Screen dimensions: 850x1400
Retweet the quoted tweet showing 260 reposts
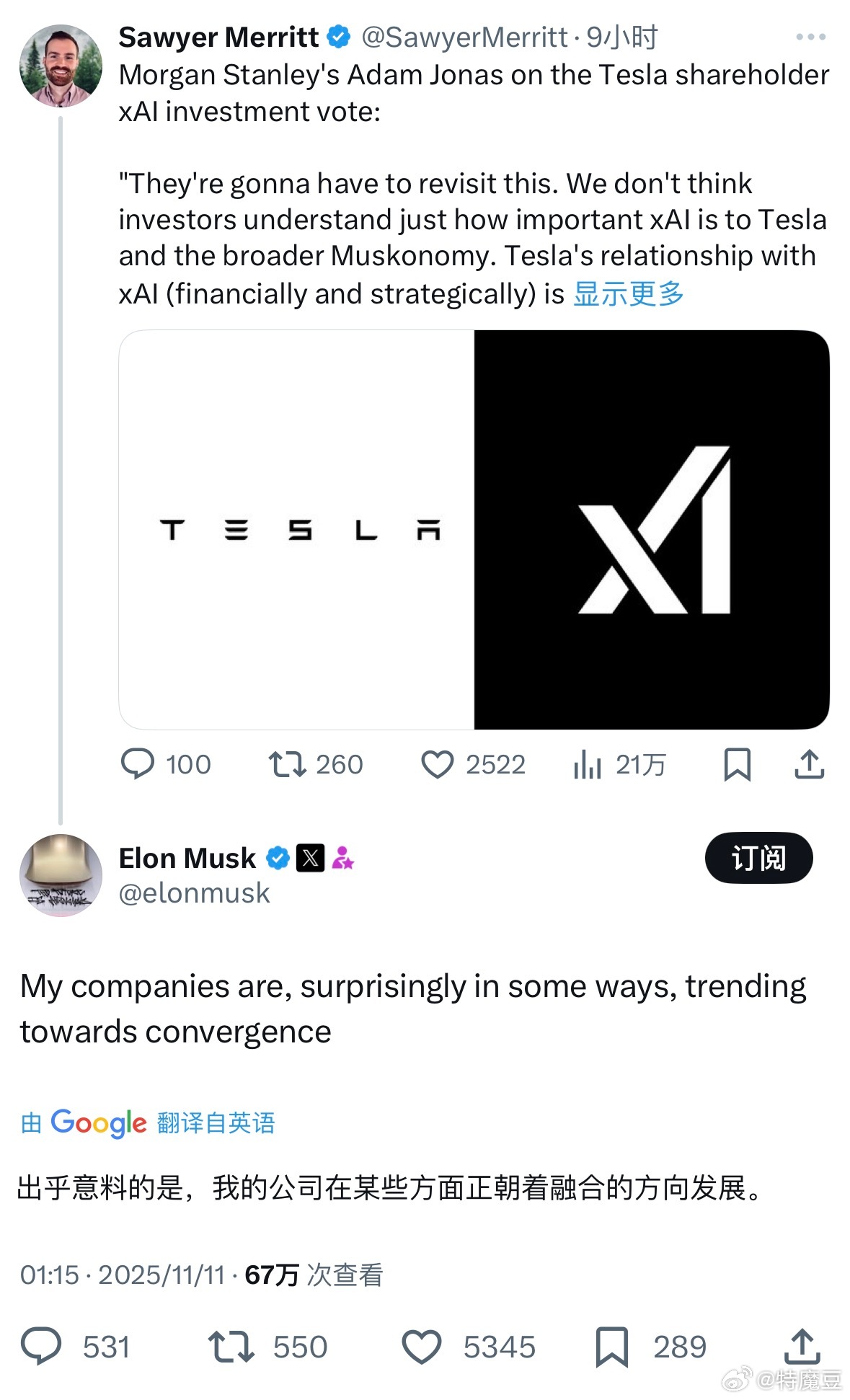pyautogui.click(x=288, y=764)
